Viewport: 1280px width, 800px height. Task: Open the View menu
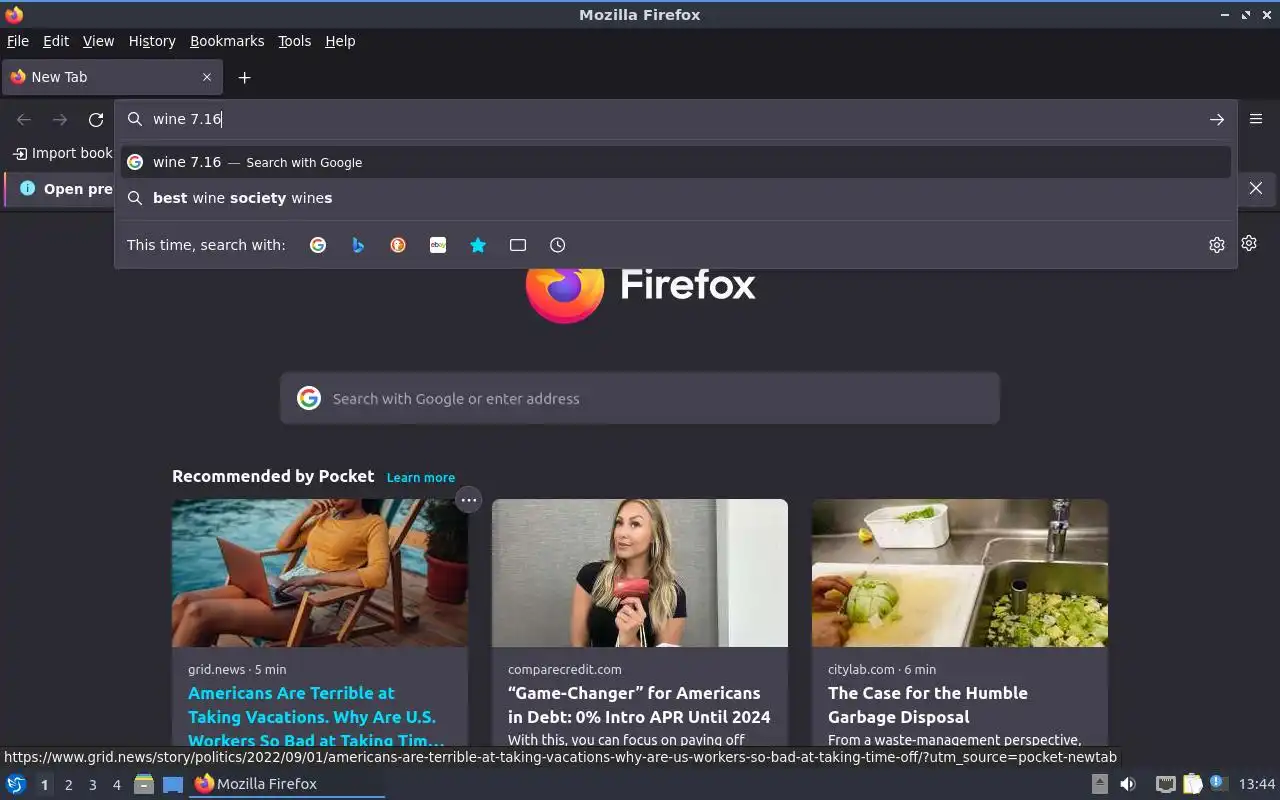point(98,41)
